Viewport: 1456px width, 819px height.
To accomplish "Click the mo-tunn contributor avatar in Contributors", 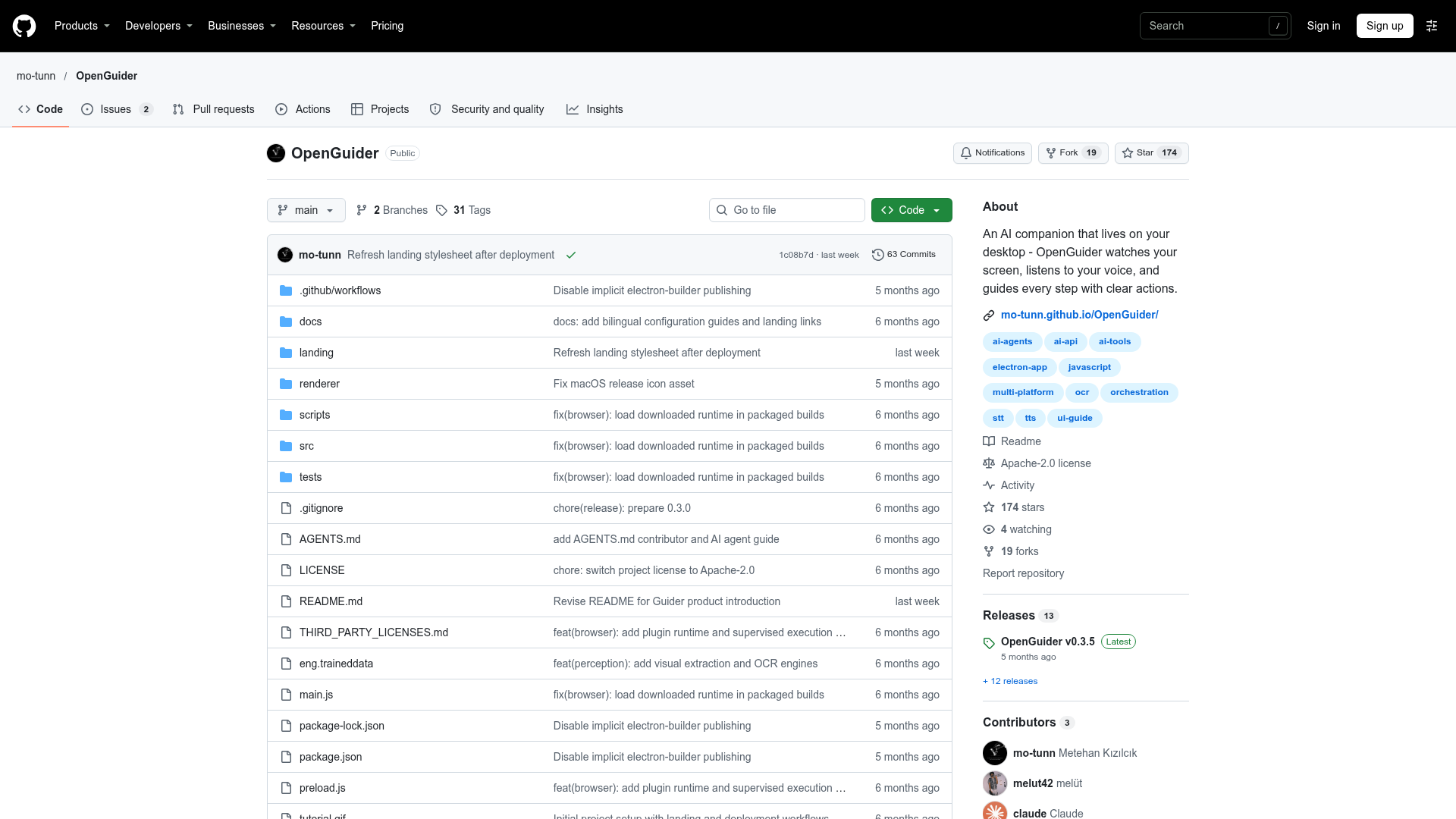I will (995, 753).
